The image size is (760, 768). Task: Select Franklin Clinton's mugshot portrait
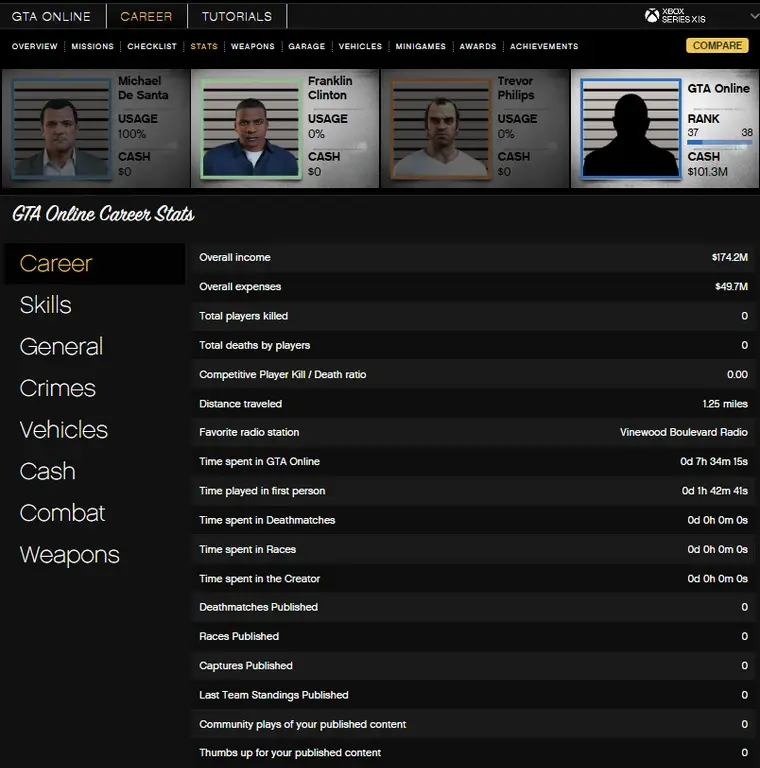251,129
